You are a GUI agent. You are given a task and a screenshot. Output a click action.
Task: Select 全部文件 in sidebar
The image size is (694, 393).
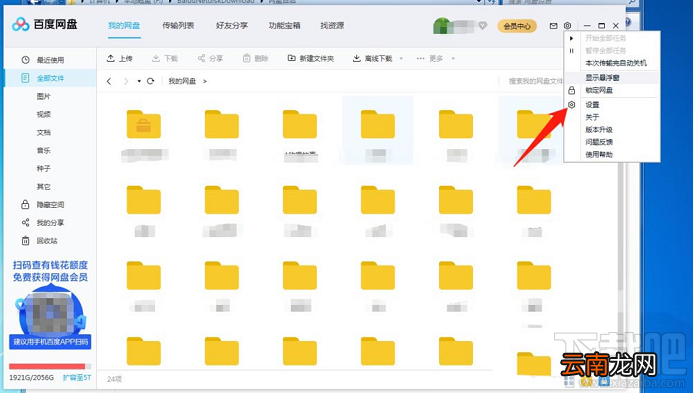[x=50, y=78]
